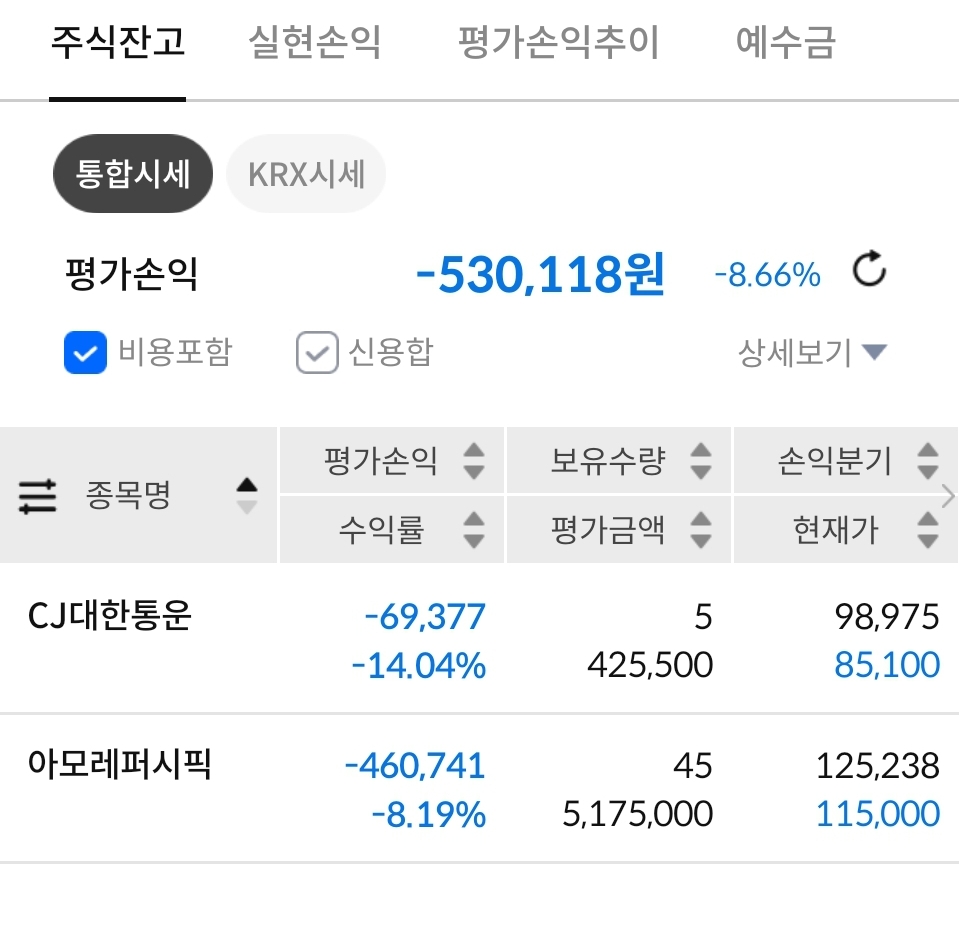The height and width of the screenshot is (929, 959).
Task: Sort by 손익분기 column arrows
Action: pyautogui.click(x=928, y=461)
